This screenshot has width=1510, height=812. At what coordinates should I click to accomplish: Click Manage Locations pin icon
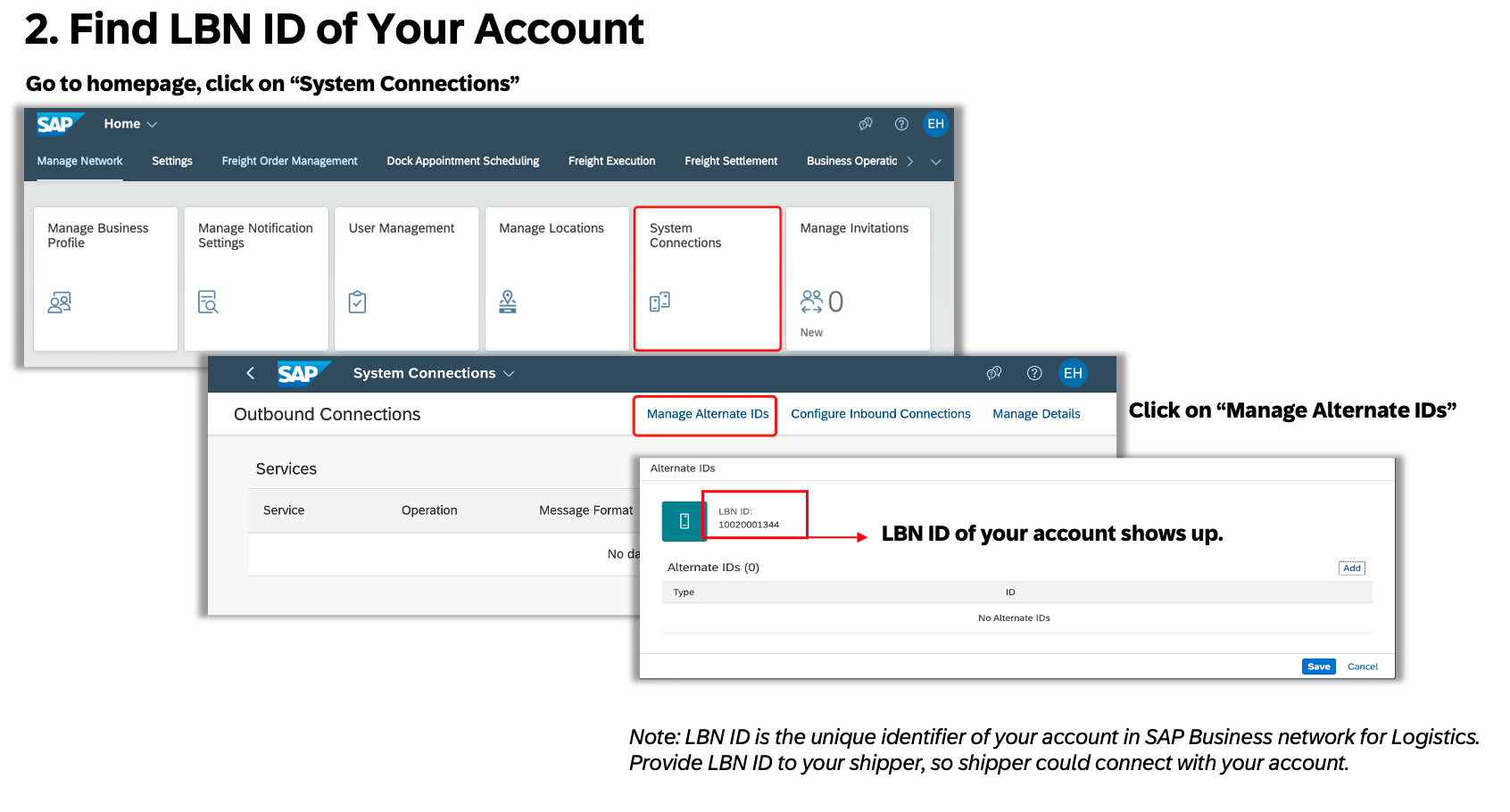508,302
